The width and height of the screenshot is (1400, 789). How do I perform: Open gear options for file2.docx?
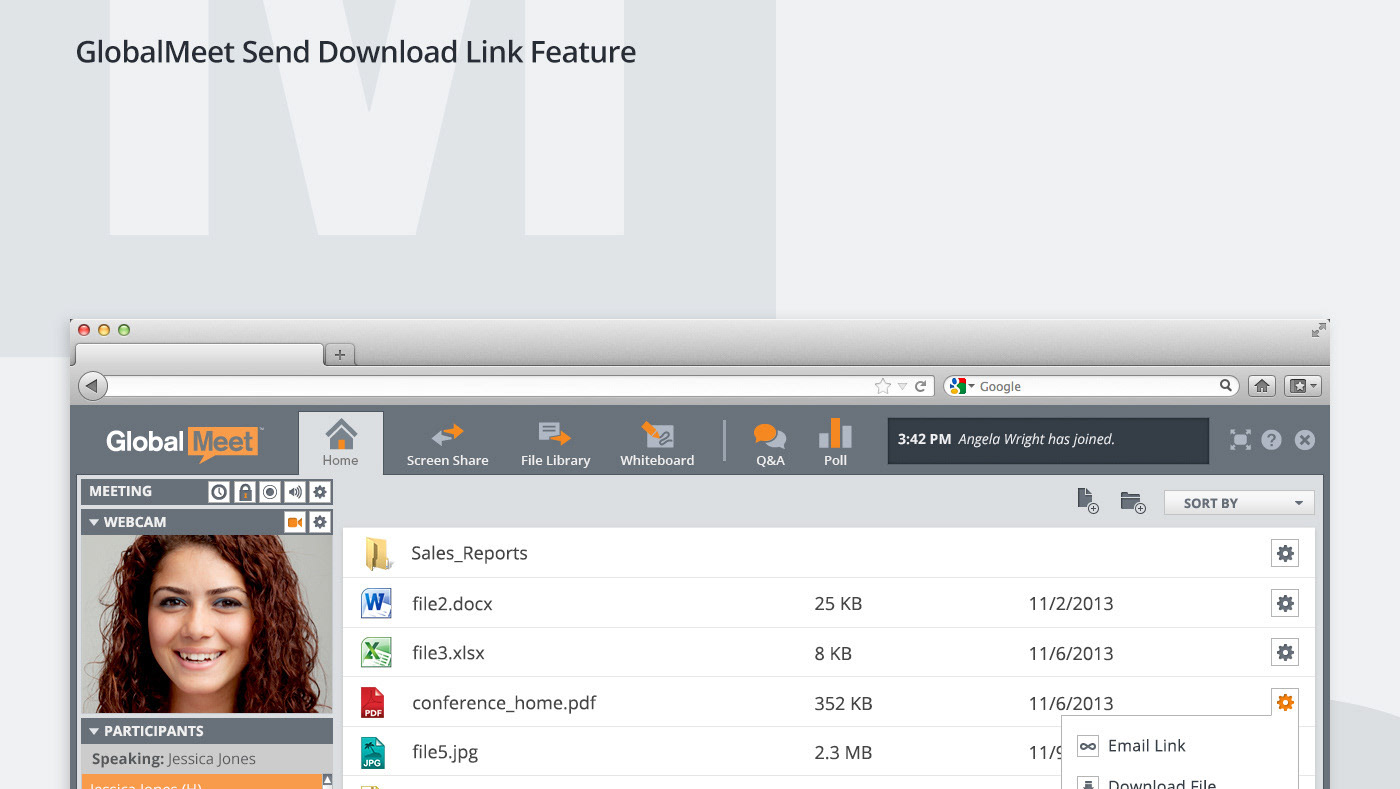point(1285,603)
